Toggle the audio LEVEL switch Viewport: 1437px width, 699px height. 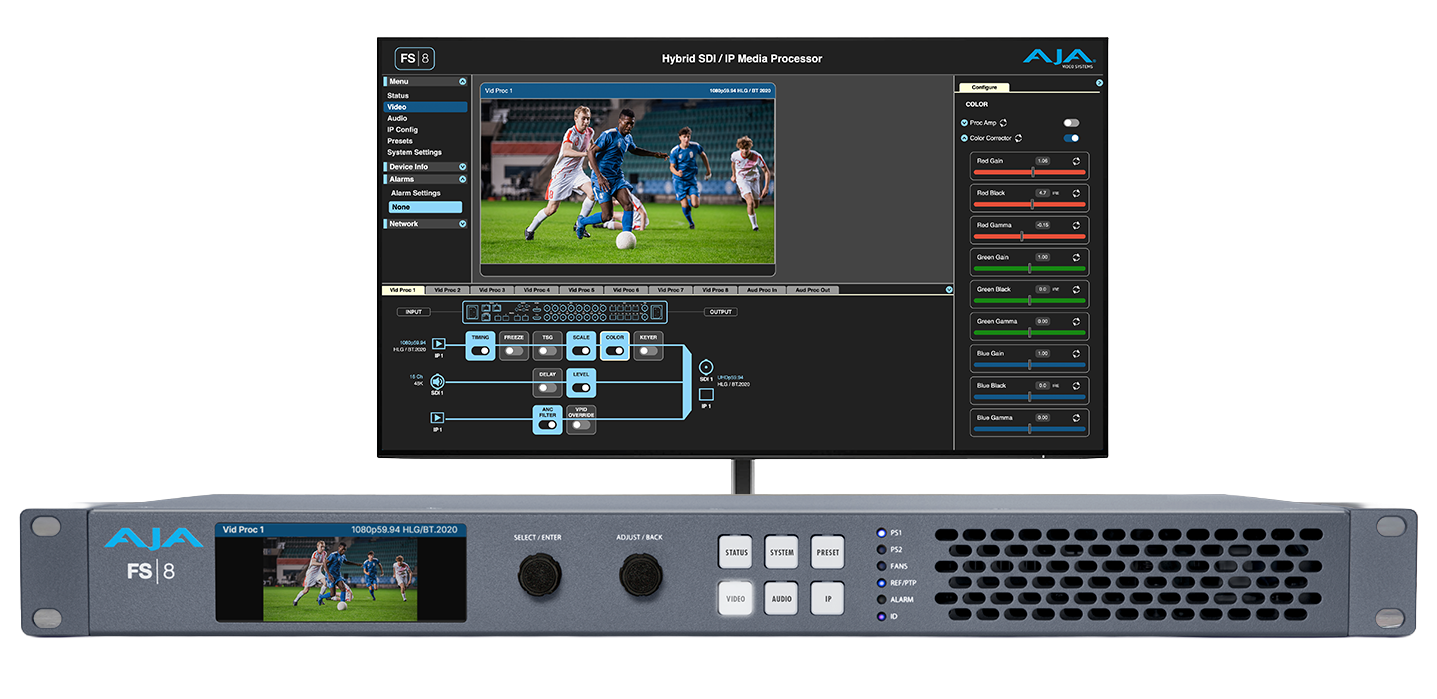coord(581,388)
